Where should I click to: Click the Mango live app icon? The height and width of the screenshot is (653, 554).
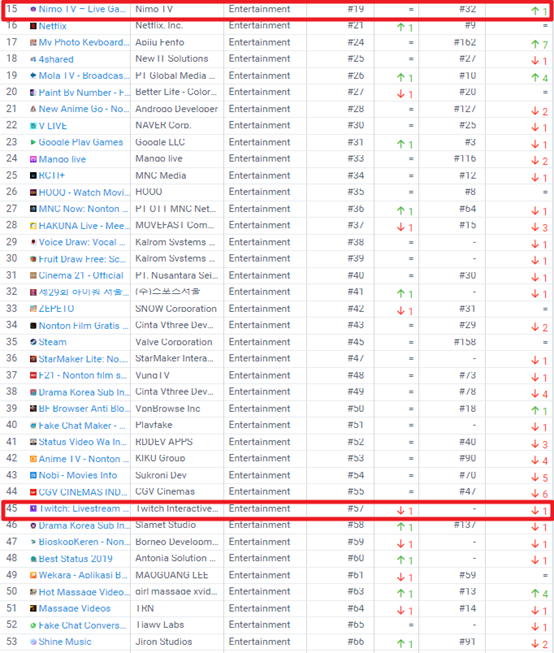click(x=33, y=159)
